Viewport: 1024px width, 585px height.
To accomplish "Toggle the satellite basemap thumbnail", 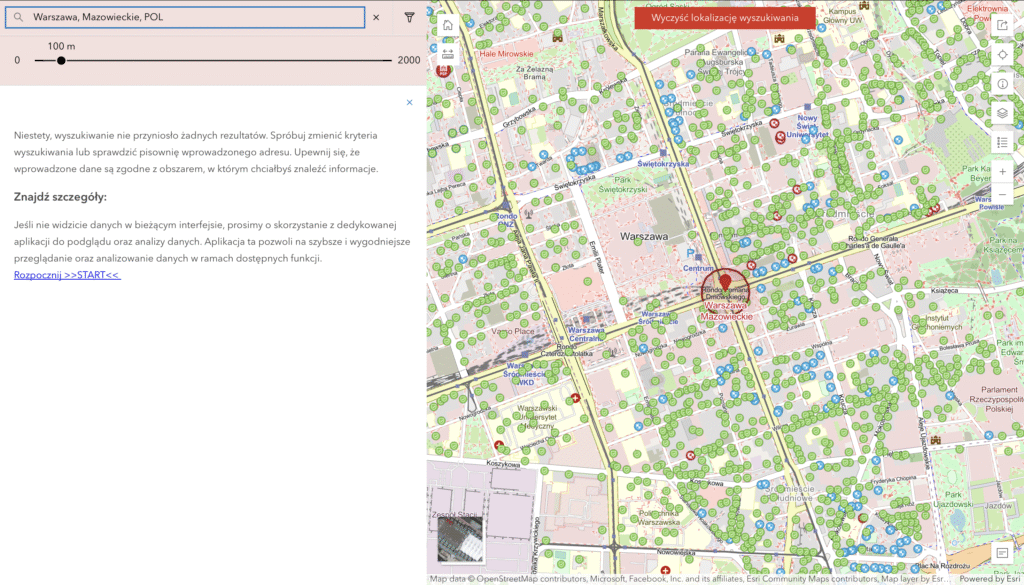I will [x=460, y=538].
